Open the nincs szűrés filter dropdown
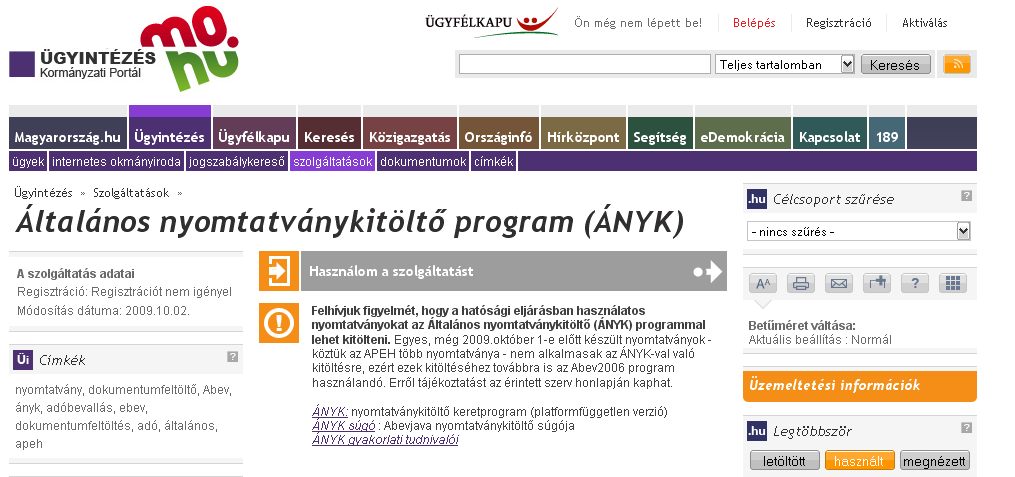Image resolution: width=1015 pixels, height=477 pixels. [858, 231]
